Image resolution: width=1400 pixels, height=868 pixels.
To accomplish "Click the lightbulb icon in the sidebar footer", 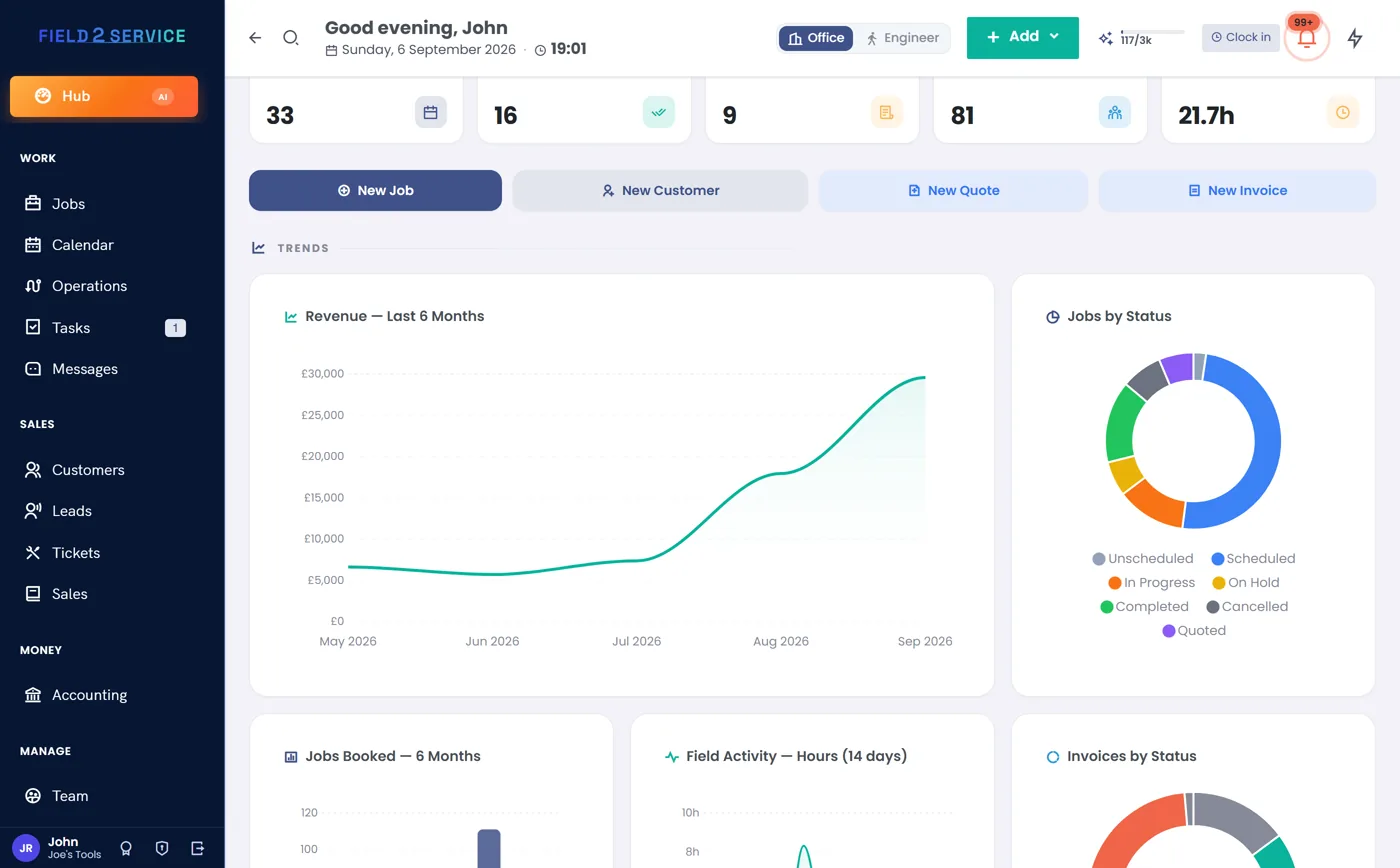I will 126,848.
